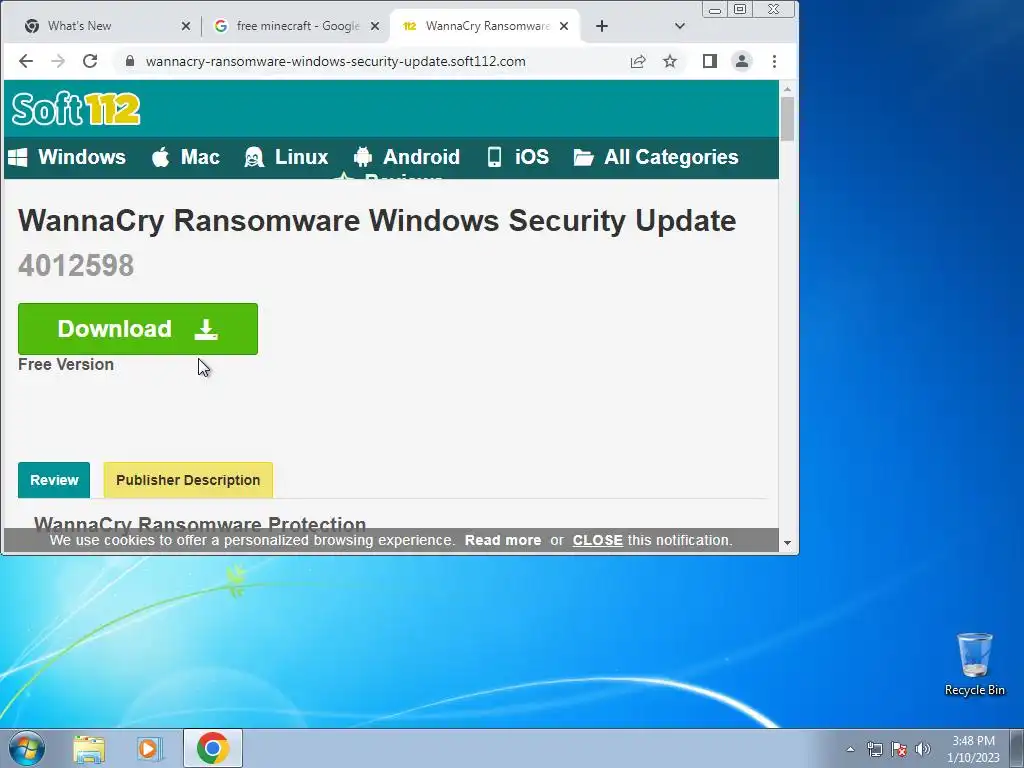This screenshot has width=1024, height=768.
Task: Close the WannaCry Ransomware tab
Action: click(x=564, y=26)
